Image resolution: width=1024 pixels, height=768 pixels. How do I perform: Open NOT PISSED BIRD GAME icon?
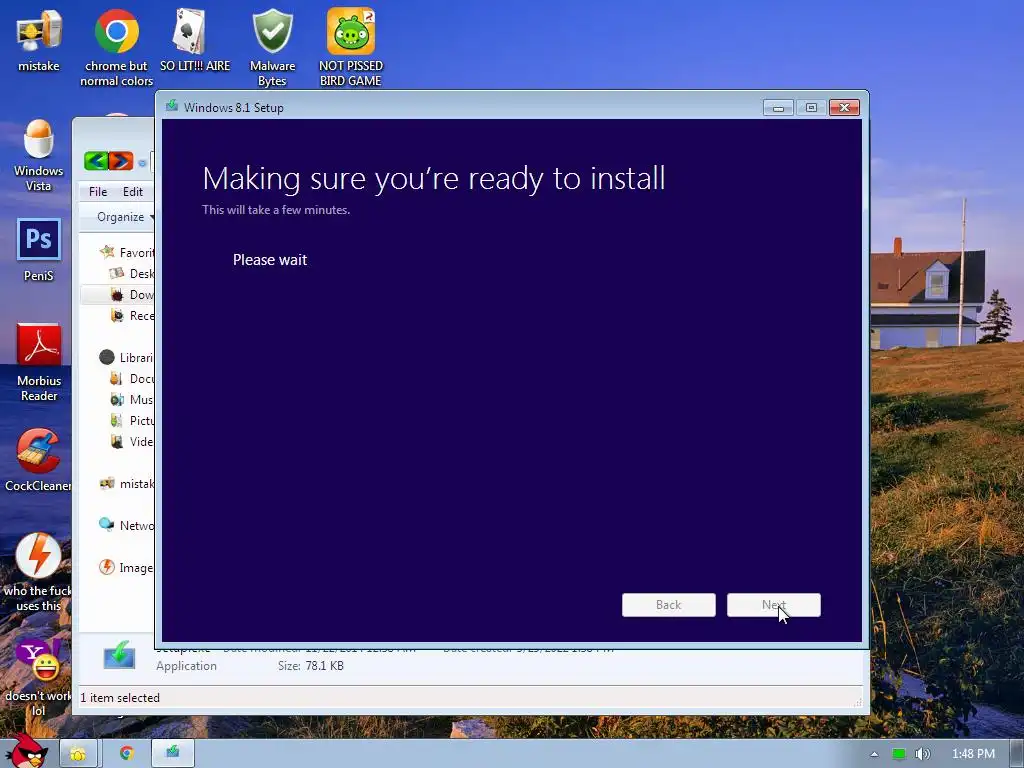tap(351, 47)
